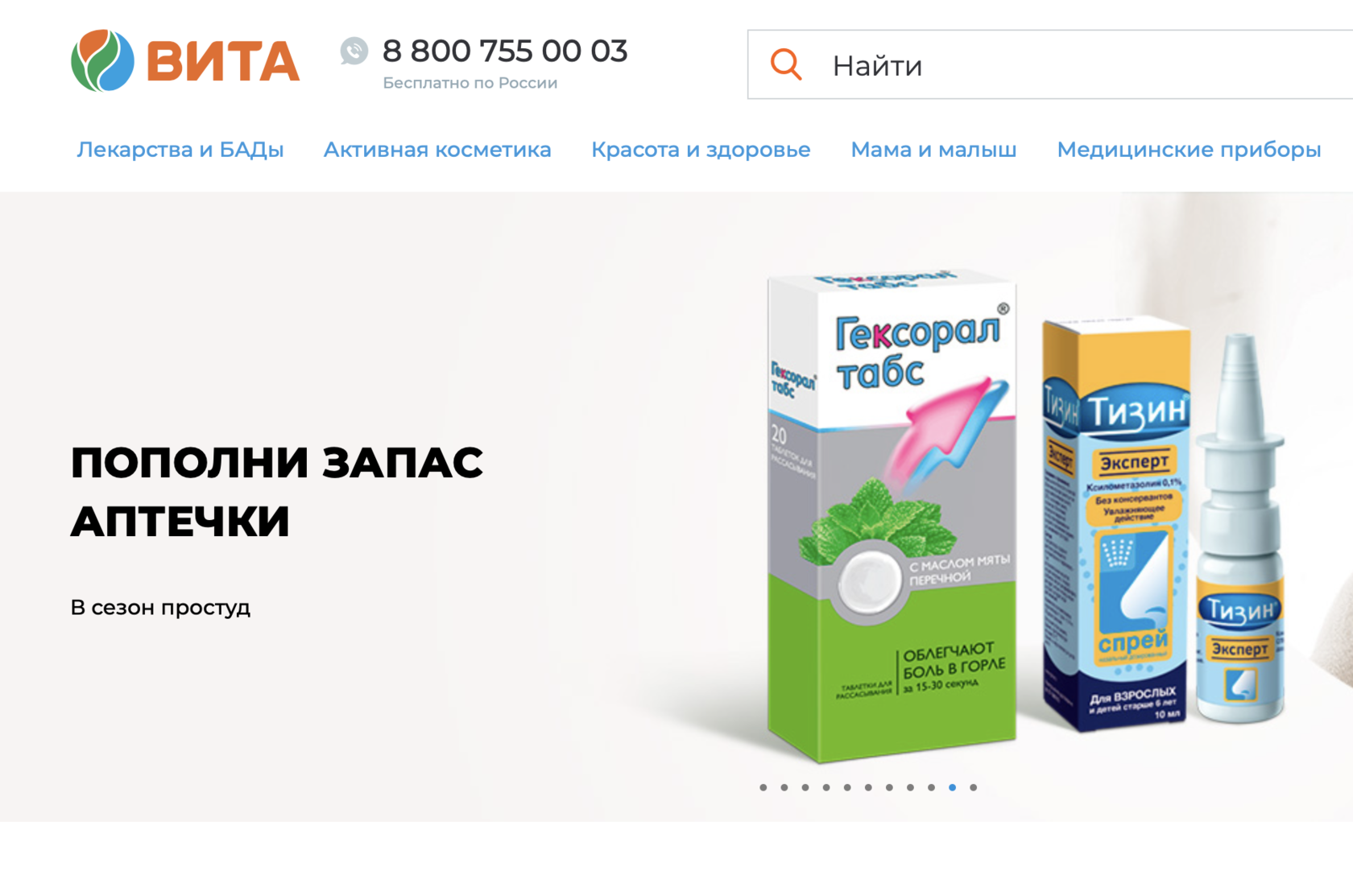Viewport: 1353px width, 896px height.
Task: Open Мама и малыш category
Action: [x=933, y=150]
